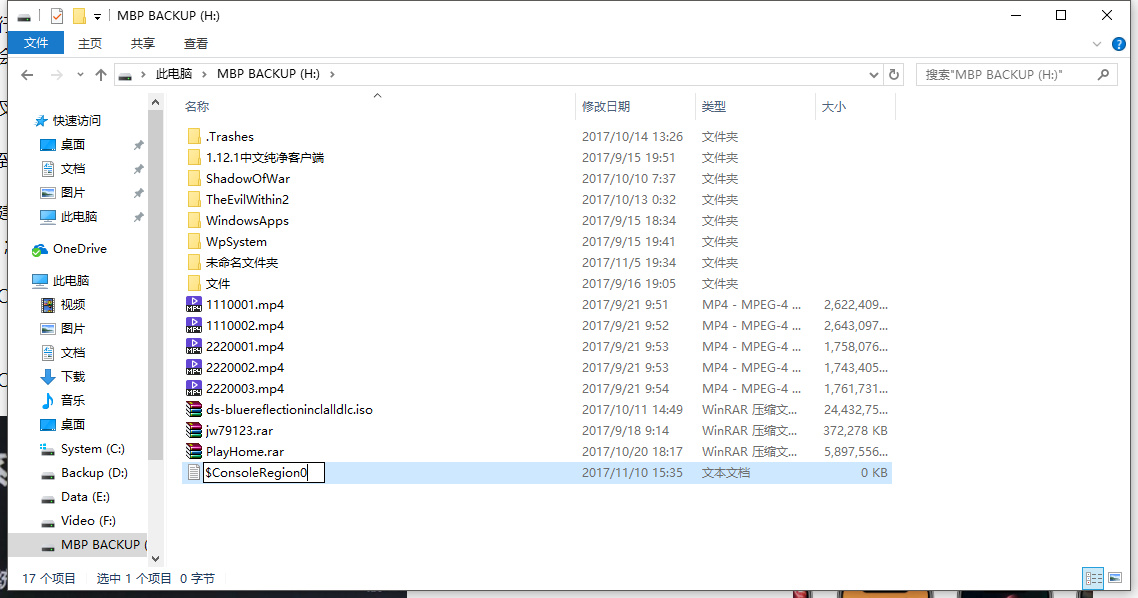Open pinned 此电脑 under quick access

(x=78, y=216)
